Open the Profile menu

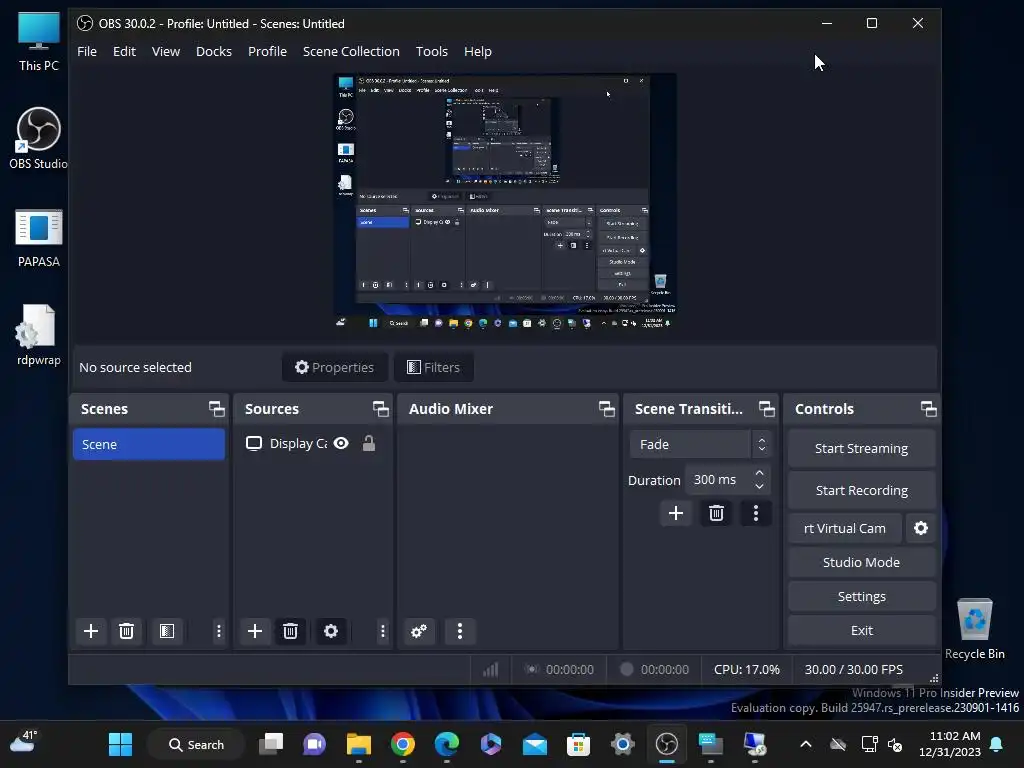[x=267, y=52]
